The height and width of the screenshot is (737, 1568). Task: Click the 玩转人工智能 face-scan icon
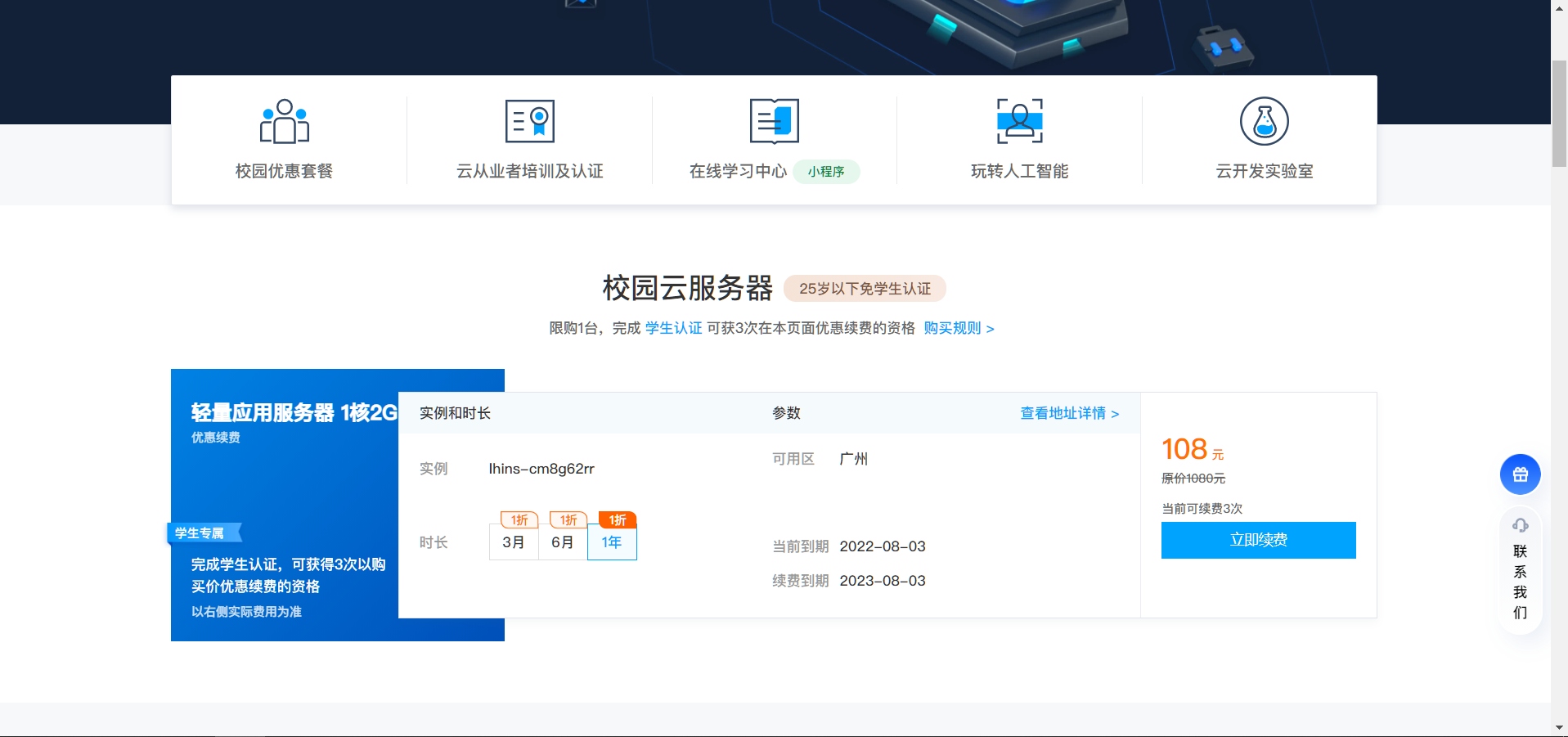click(1019, 121)
